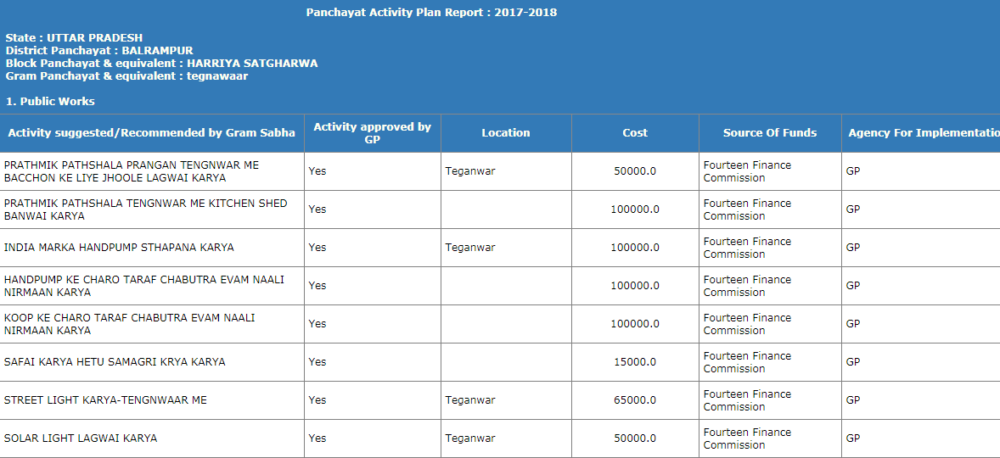
Task: Select cost 100000.0 in KOOP KE CHARO row
Action: pyautogui.click(x=635, y=324)
